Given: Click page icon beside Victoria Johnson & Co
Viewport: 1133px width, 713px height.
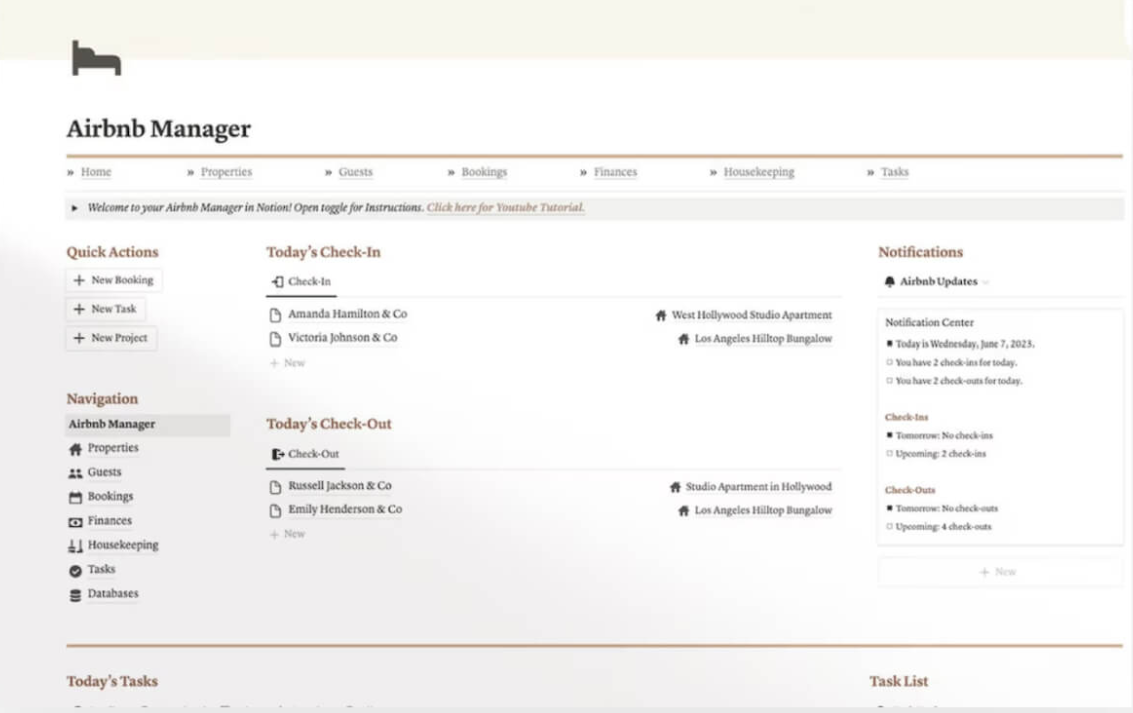Looking at the screenshot, I should 275,339.
